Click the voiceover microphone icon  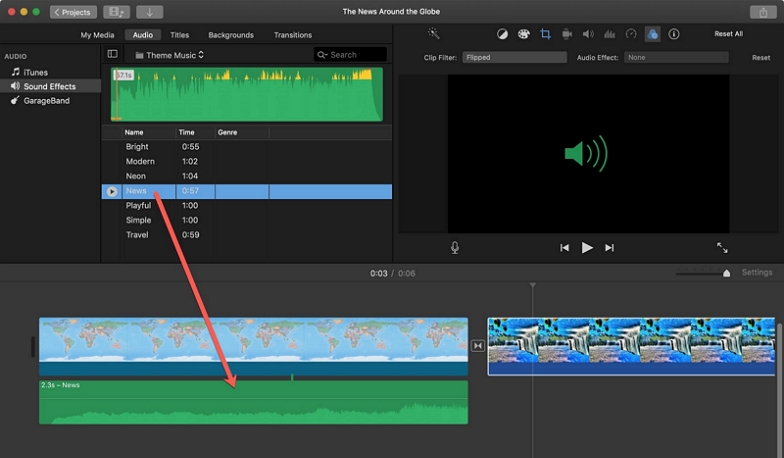[454, 248]
